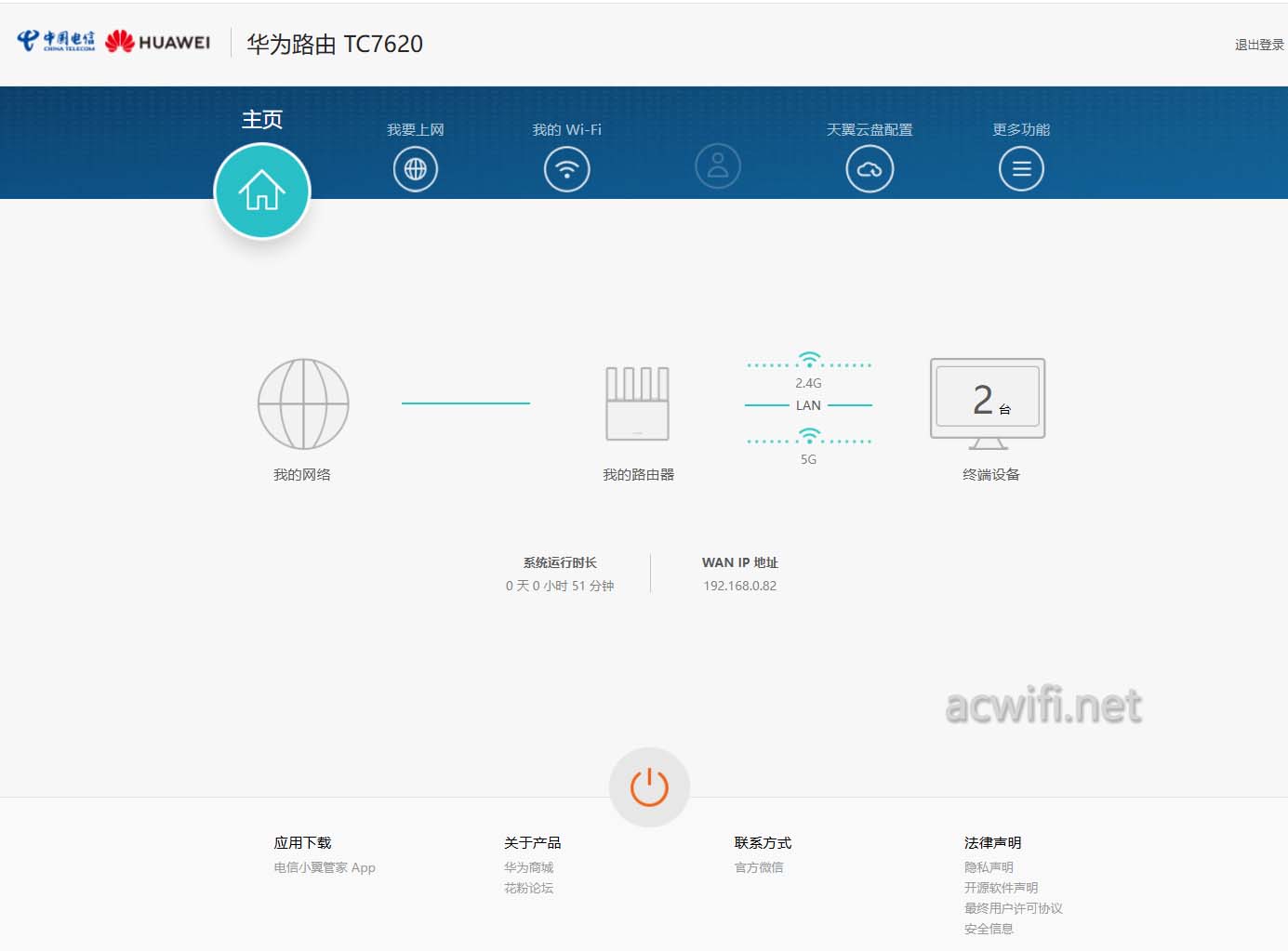The height and width of the screenshot is (951, 1288).
Task: Click the globe icon under 我要上网
Action: click(416, 169)
